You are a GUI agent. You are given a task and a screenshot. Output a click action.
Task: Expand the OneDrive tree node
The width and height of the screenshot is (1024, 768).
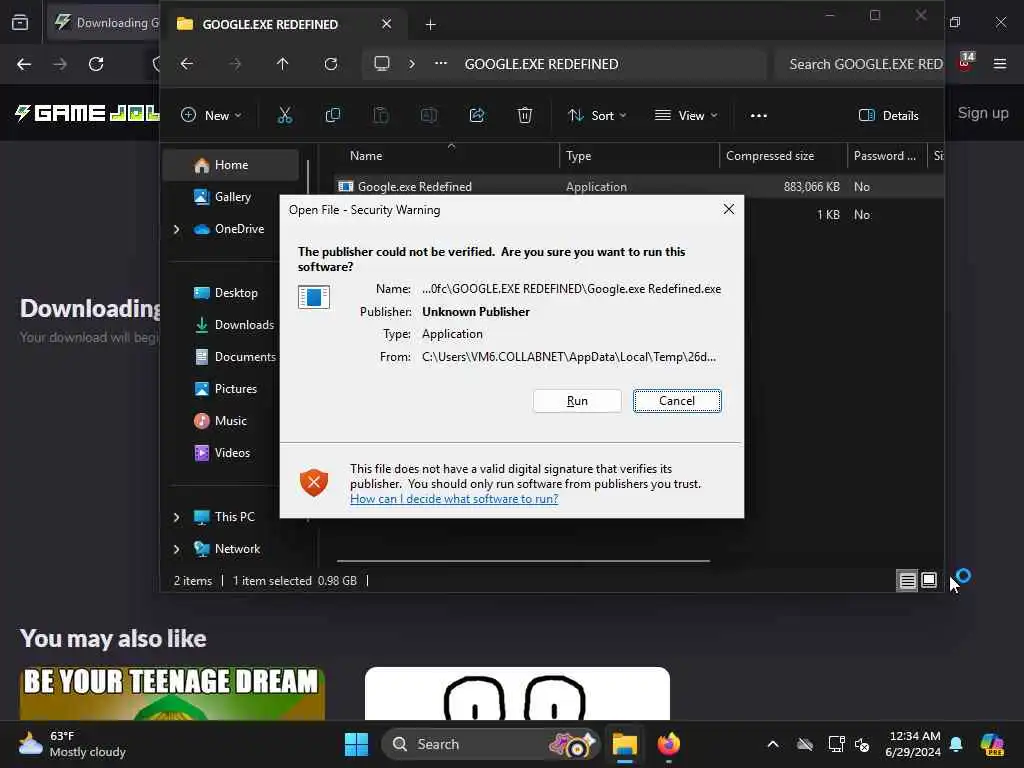[x=176, y=229]
